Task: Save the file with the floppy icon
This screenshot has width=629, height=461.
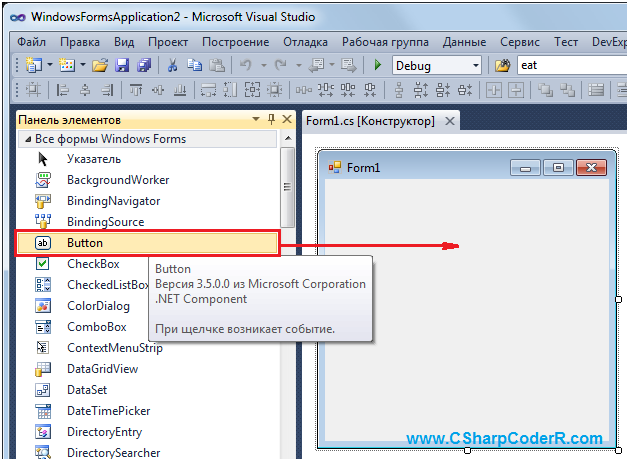Action: pyautogui.click(x=122, y=65)
